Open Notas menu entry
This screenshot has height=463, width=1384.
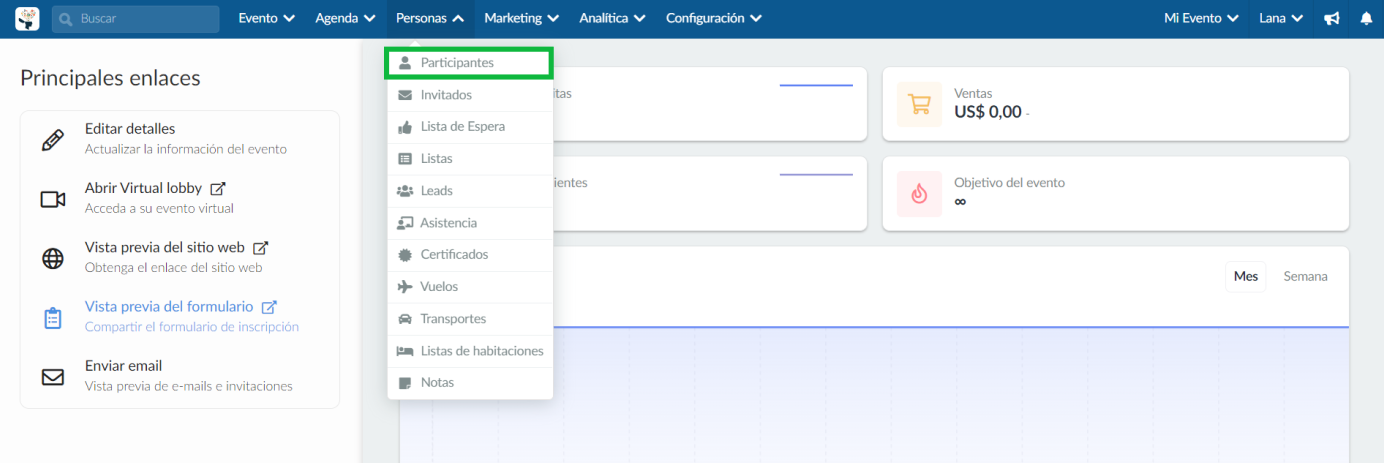click(470, 383)
